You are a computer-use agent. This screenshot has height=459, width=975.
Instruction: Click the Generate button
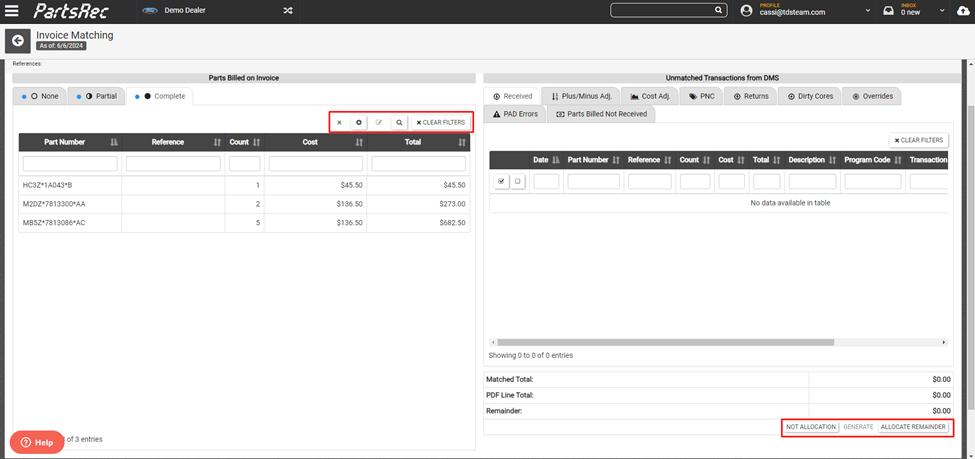(858, 427)
